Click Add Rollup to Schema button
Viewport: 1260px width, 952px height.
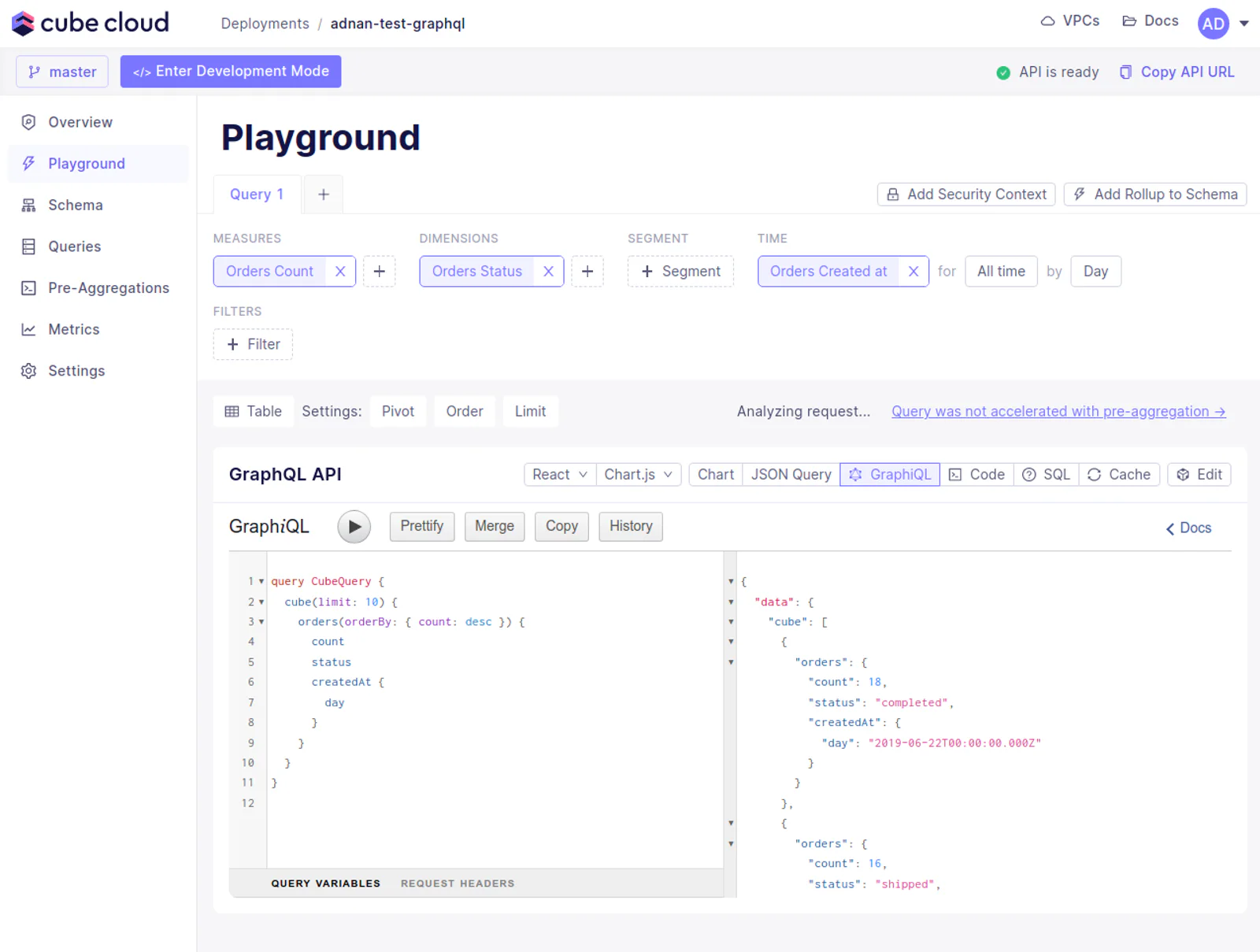1155,194
